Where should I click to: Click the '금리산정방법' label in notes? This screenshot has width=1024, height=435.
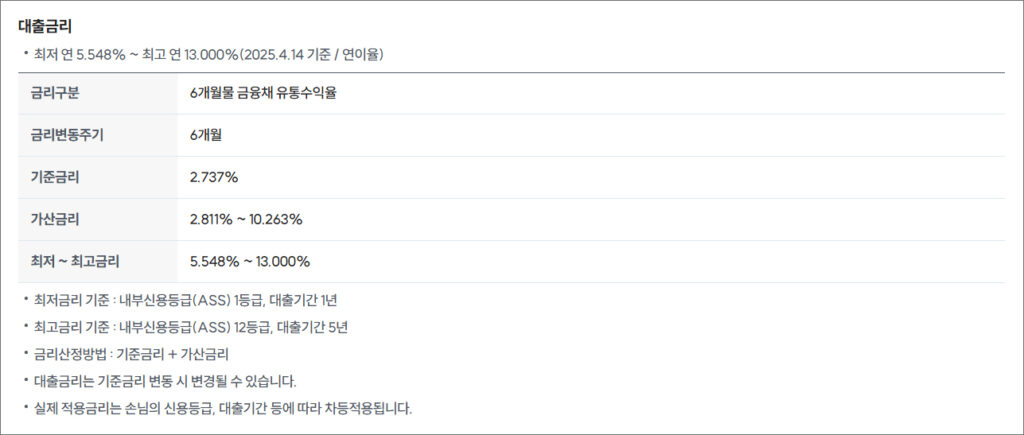click(71, 354)
